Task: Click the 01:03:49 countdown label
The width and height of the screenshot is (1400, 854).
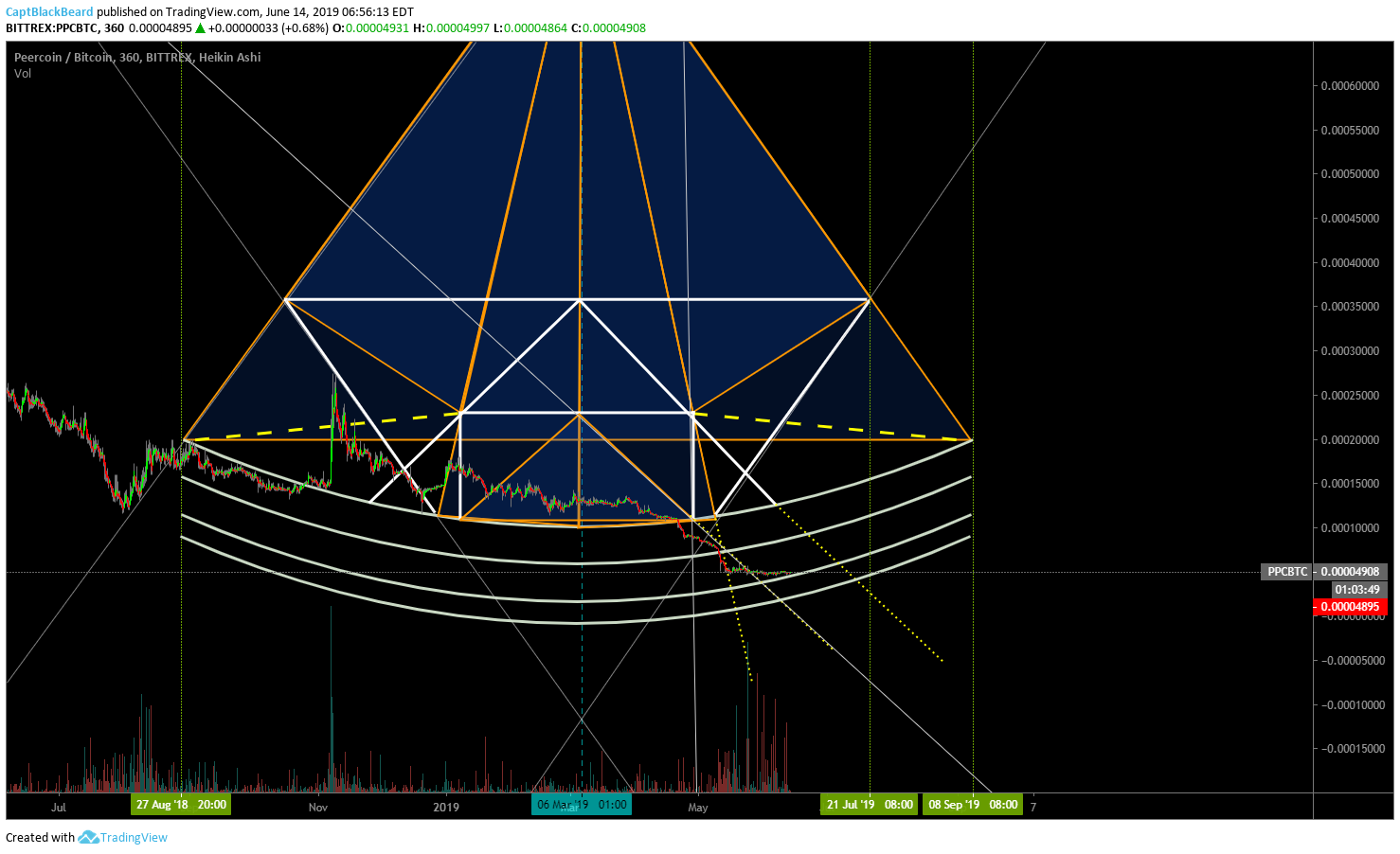Action: [1356, 590]
